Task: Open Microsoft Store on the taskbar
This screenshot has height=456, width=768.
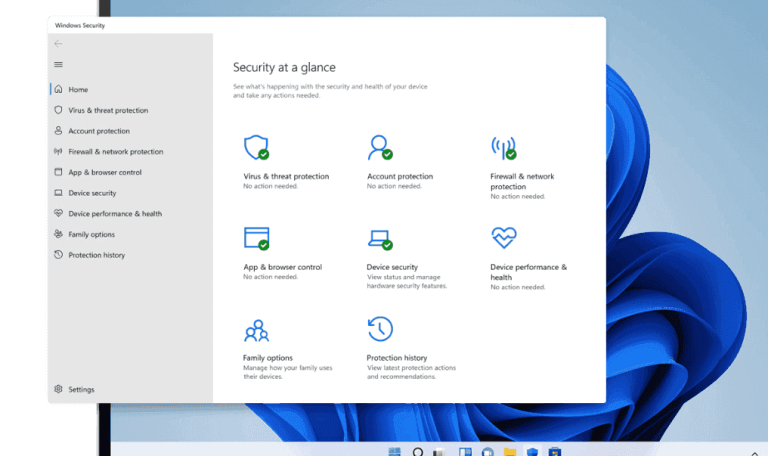Action: [554, 452]
